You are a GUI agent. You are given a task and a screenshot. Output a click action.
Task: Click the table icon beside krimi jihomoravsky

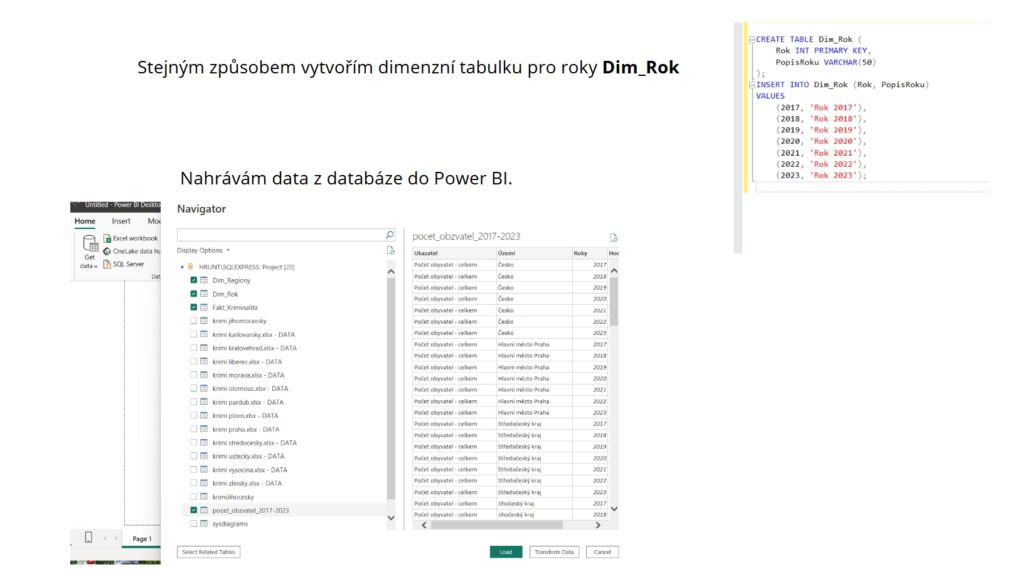[204, 321]
